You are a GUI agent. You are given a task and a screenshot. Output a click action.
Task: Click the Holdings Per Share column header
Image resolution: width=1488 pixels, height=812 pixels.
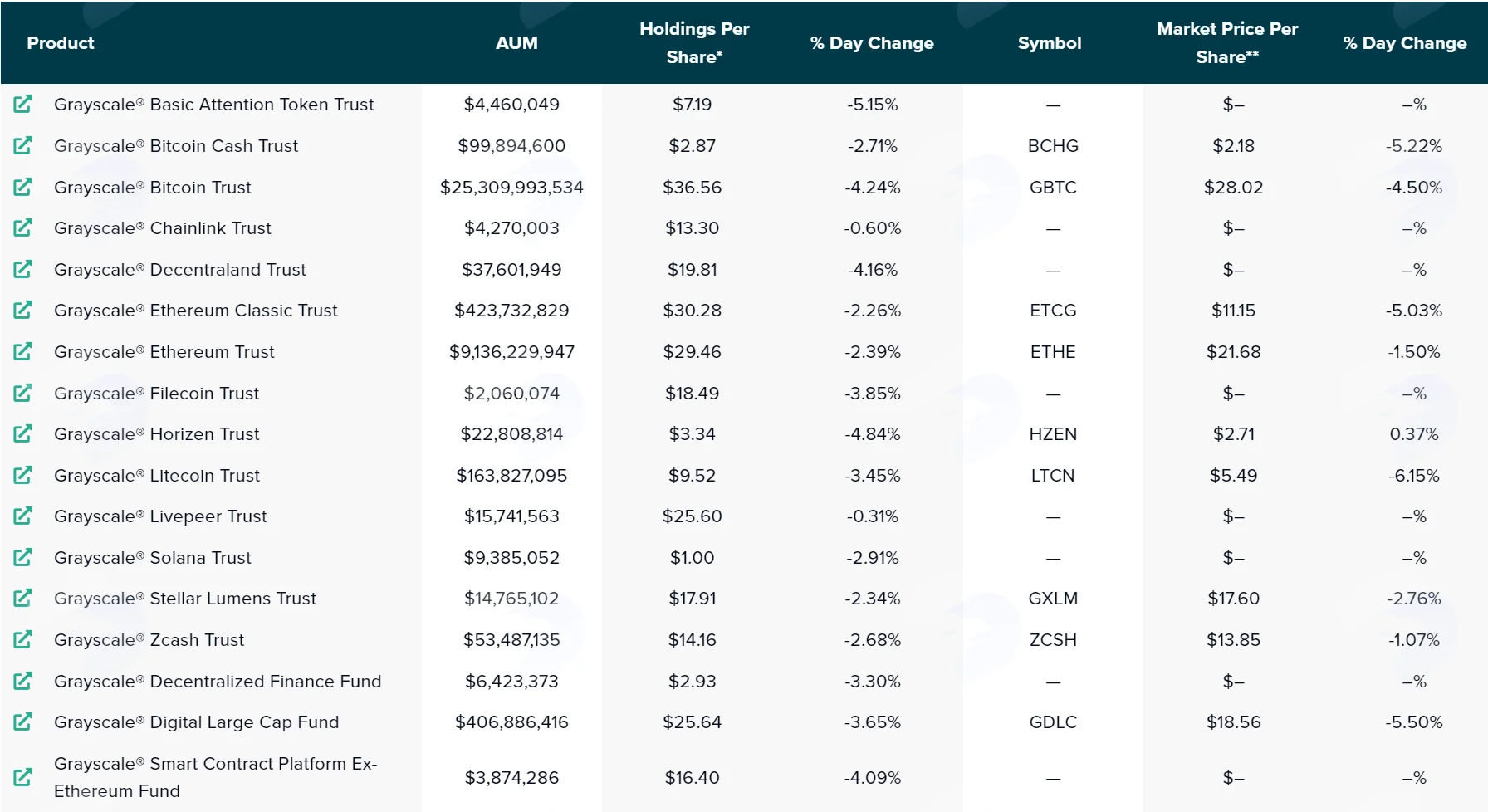point(694,42)
